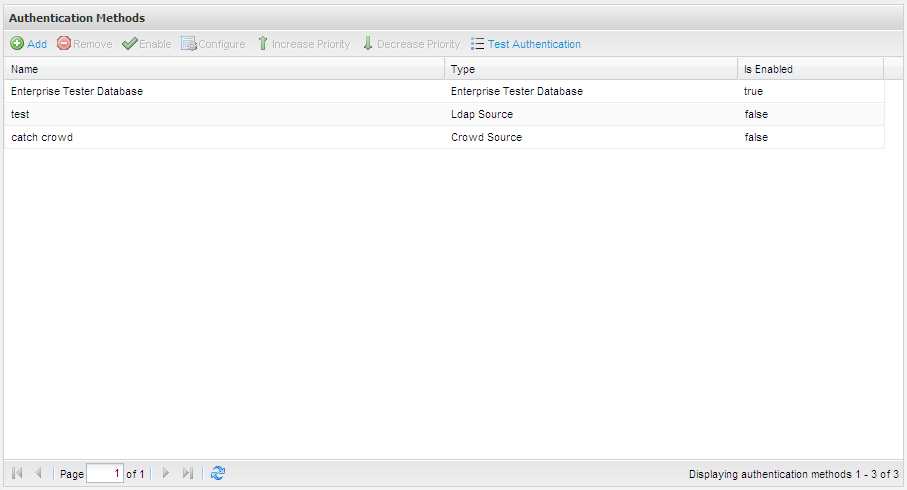Run Test Authentication from toolbar

525,44
